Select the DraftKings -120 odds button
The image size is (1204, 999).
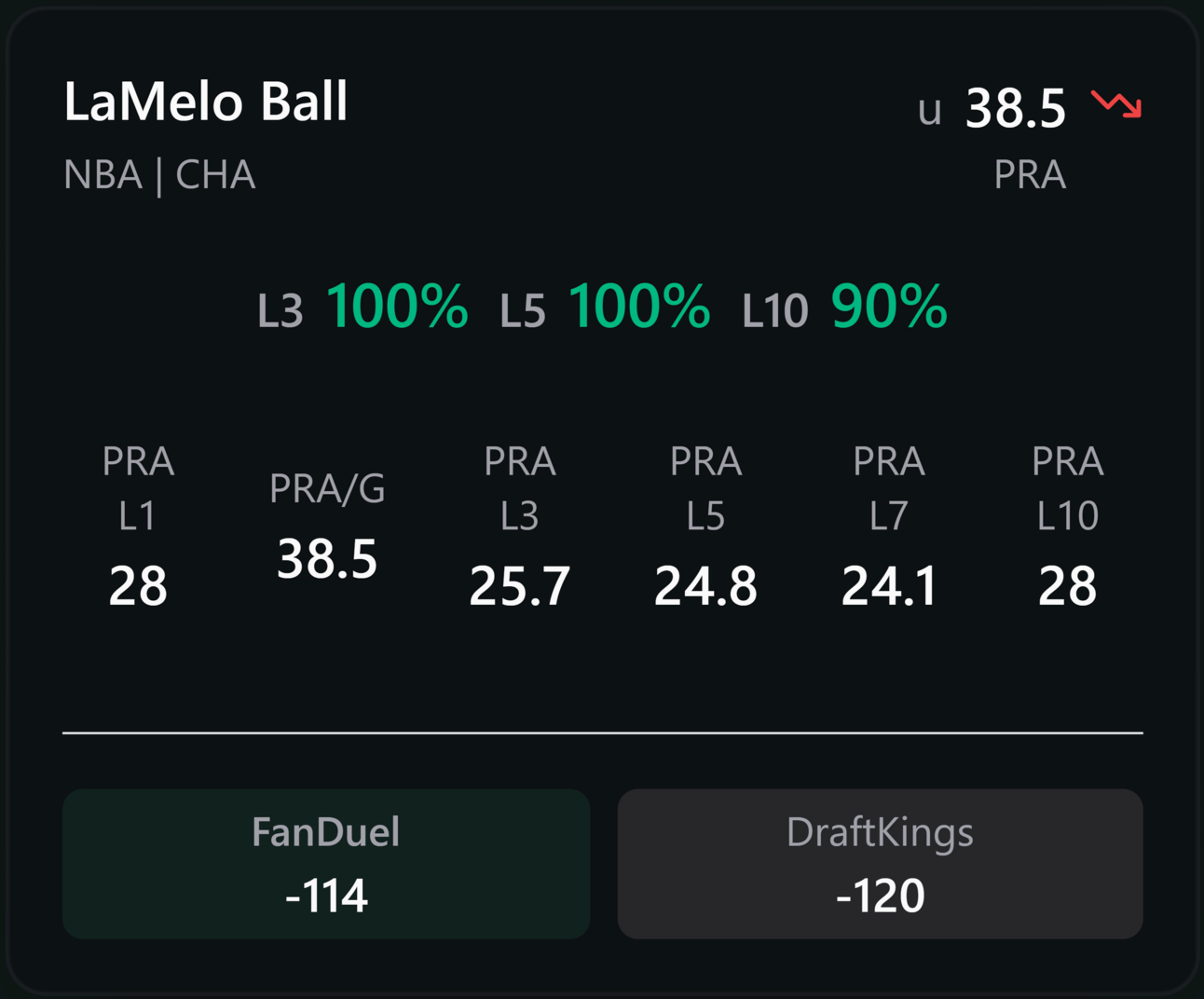click(x=880, y=864)
